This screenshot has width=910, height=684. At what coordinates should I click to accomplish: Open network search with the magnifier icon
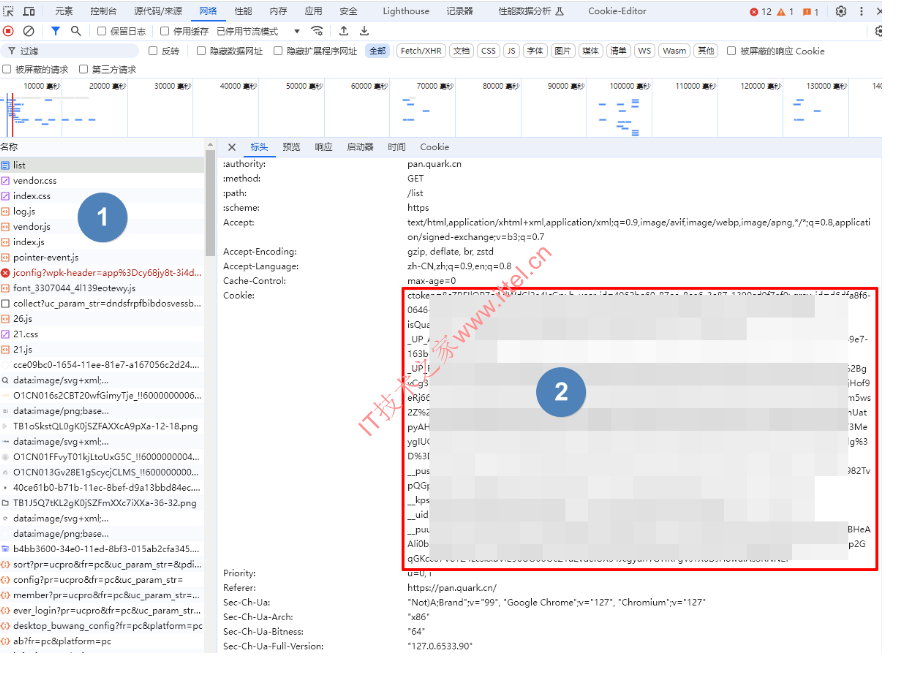76,31
